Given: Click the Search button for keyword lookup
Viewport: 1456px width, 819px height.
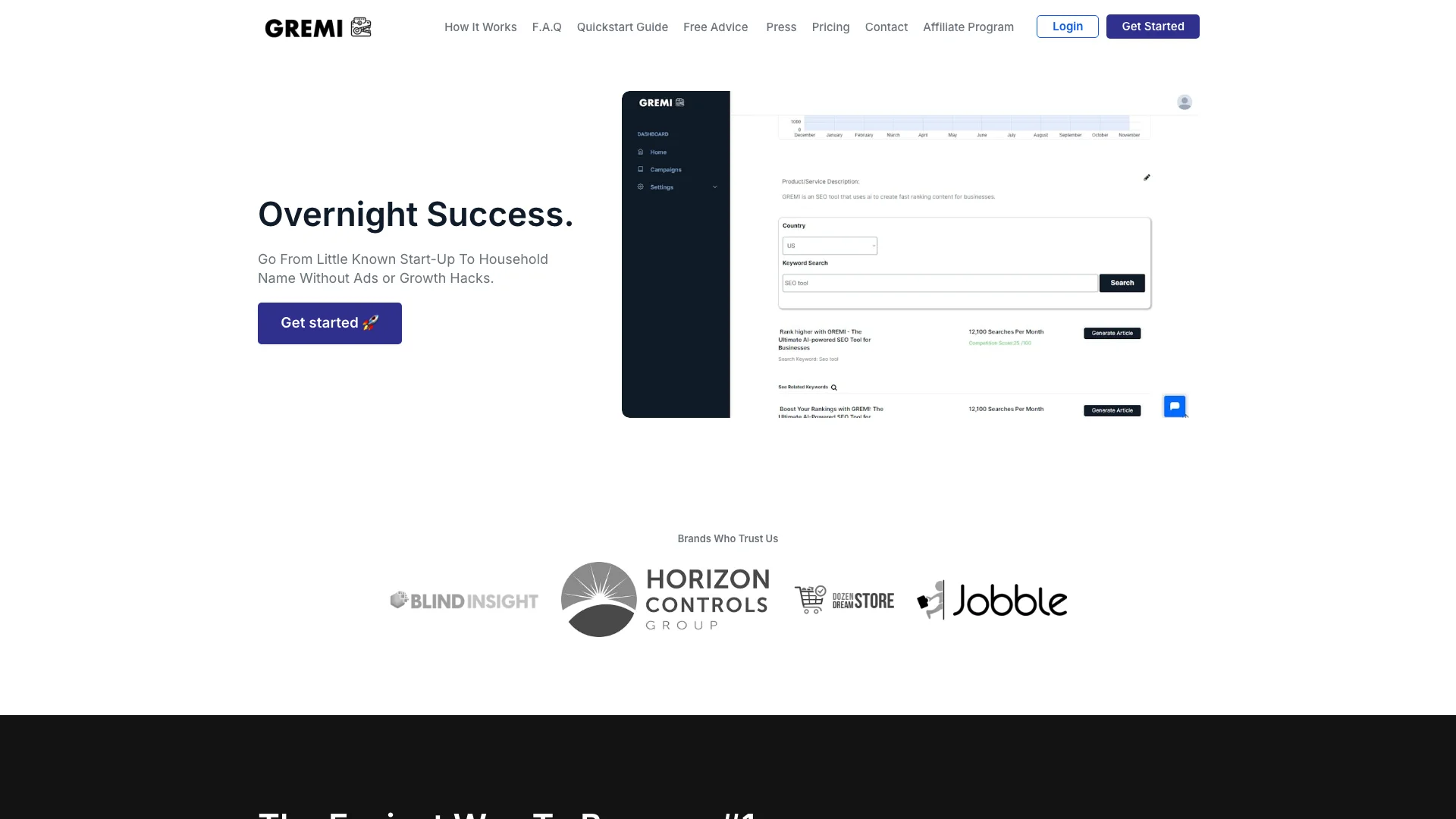Looking at the screenshot, I should click(1122, 282).
